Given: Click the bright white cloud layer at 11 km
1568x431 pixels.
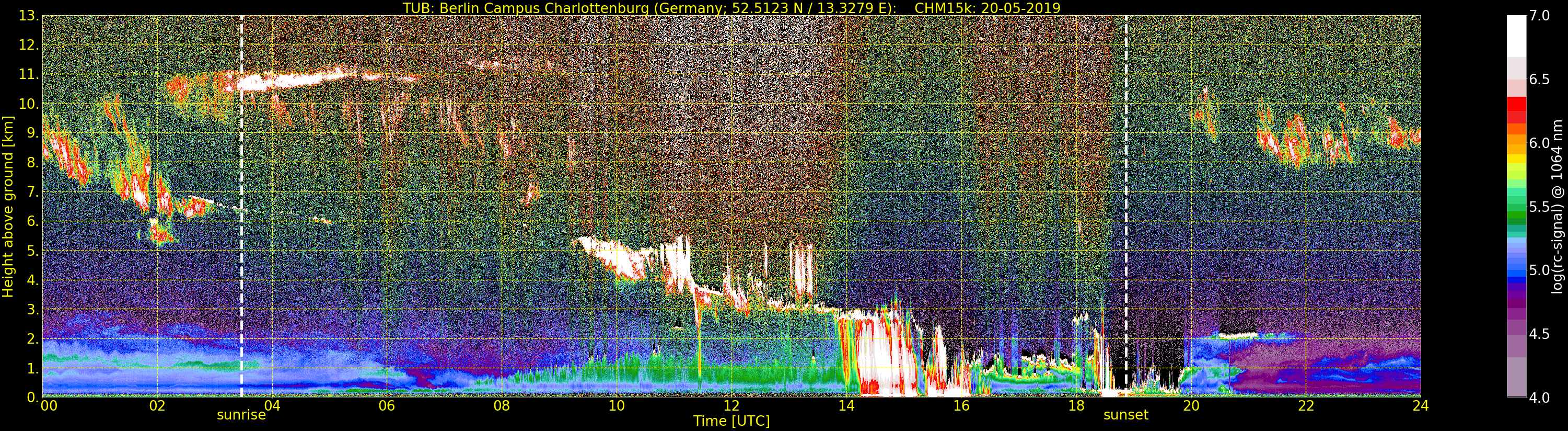Looking at the screenshot, I should [x=292, y=80].
